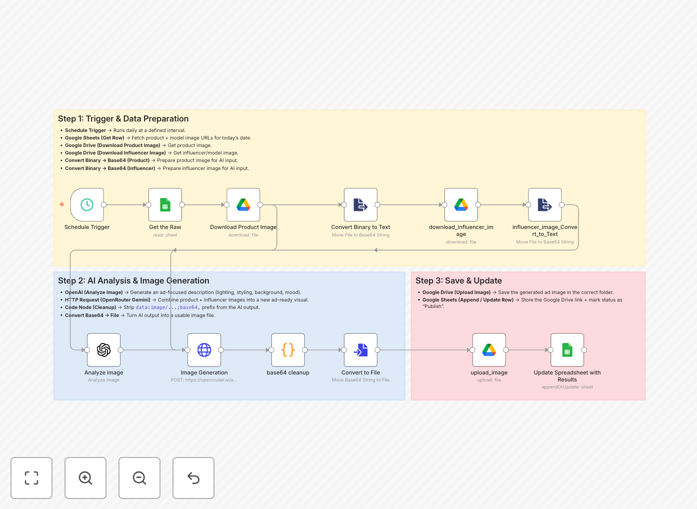Open the Get the Raw sheets node
697x509 pixels.
(x=165, y=204)
